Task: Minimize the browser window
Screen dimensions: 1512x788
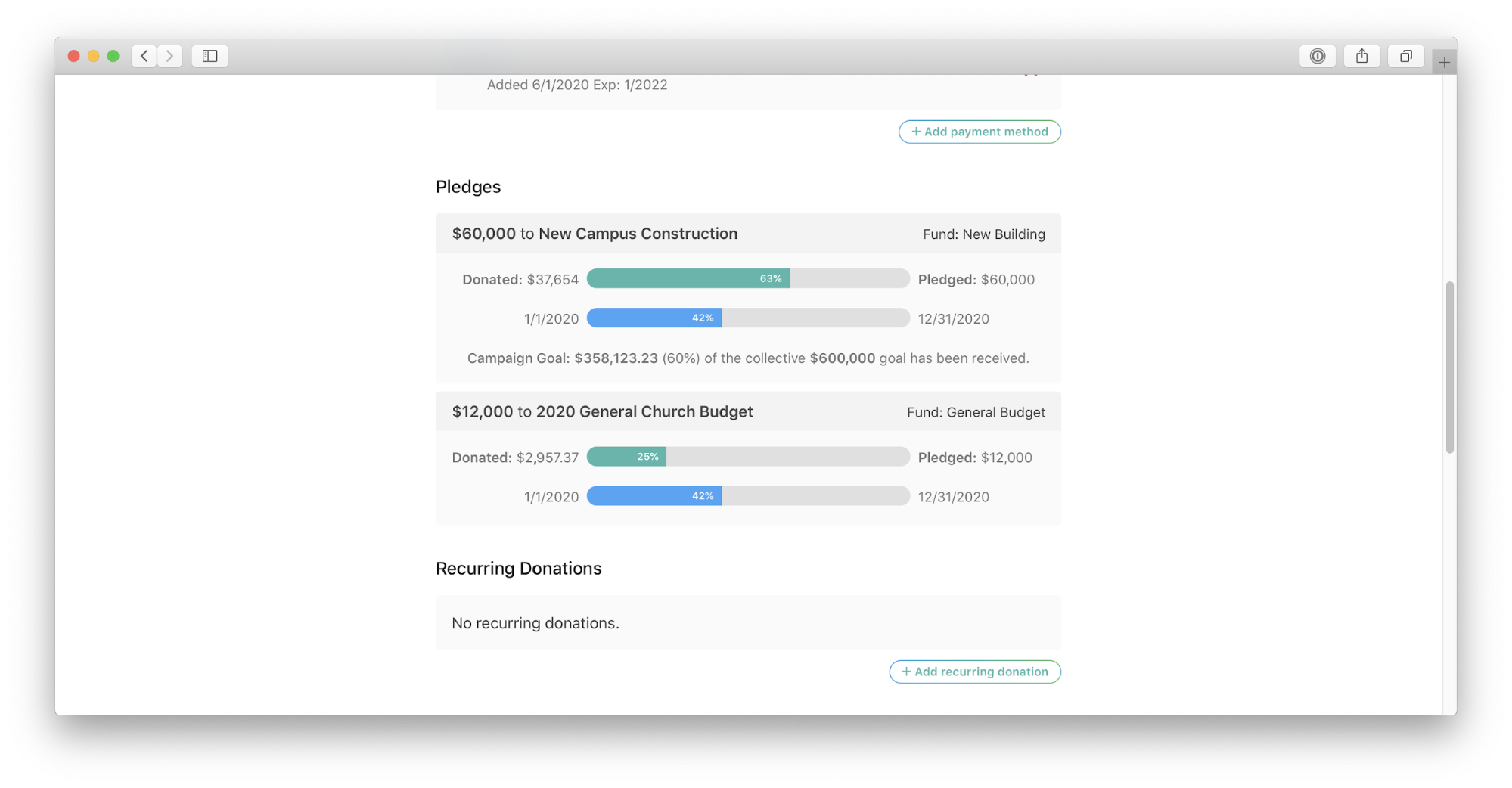Action: coord(94,56)
